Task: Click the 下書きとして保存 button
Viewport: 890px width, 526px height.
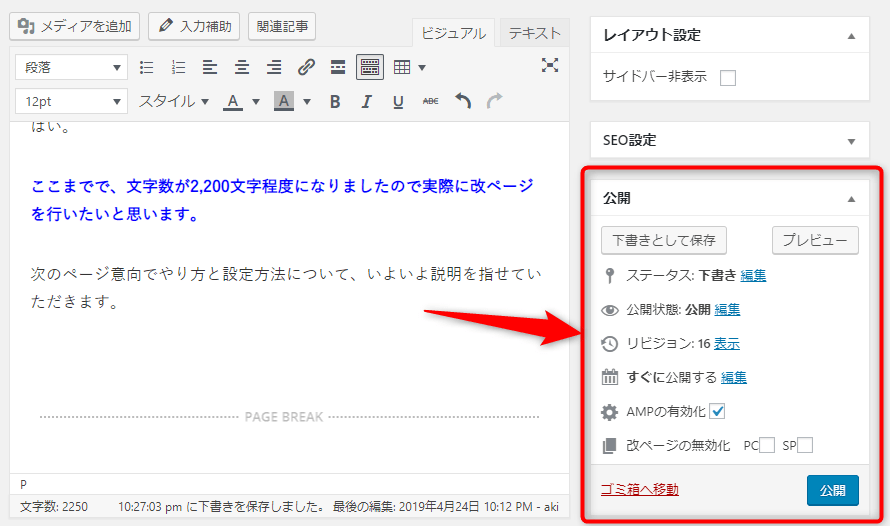Action: [x=663, y=241]
